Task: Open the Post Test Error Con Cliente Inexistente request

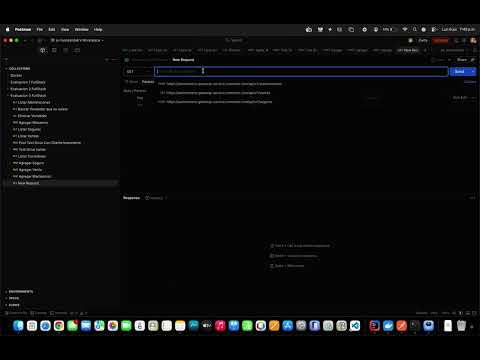Action: [x=49, y=143]
